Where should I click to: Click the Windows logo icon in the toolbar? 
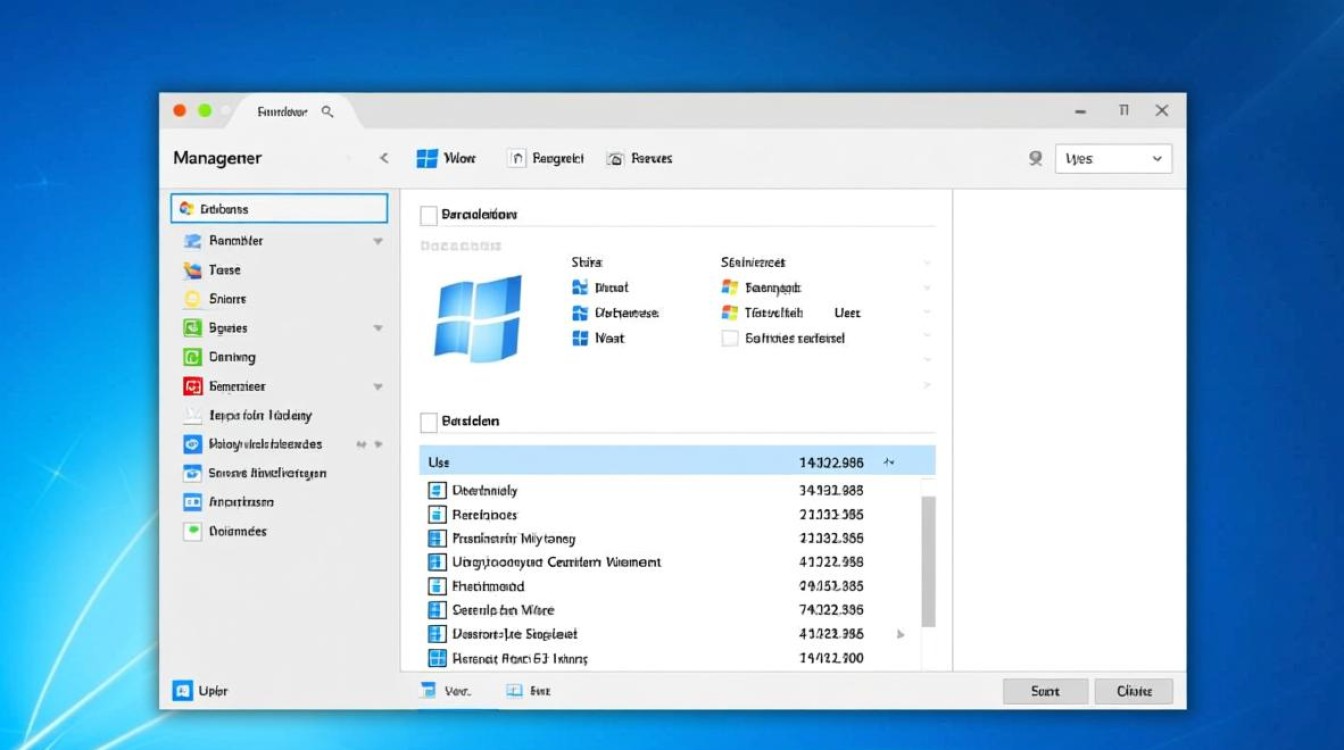[427, 158]
